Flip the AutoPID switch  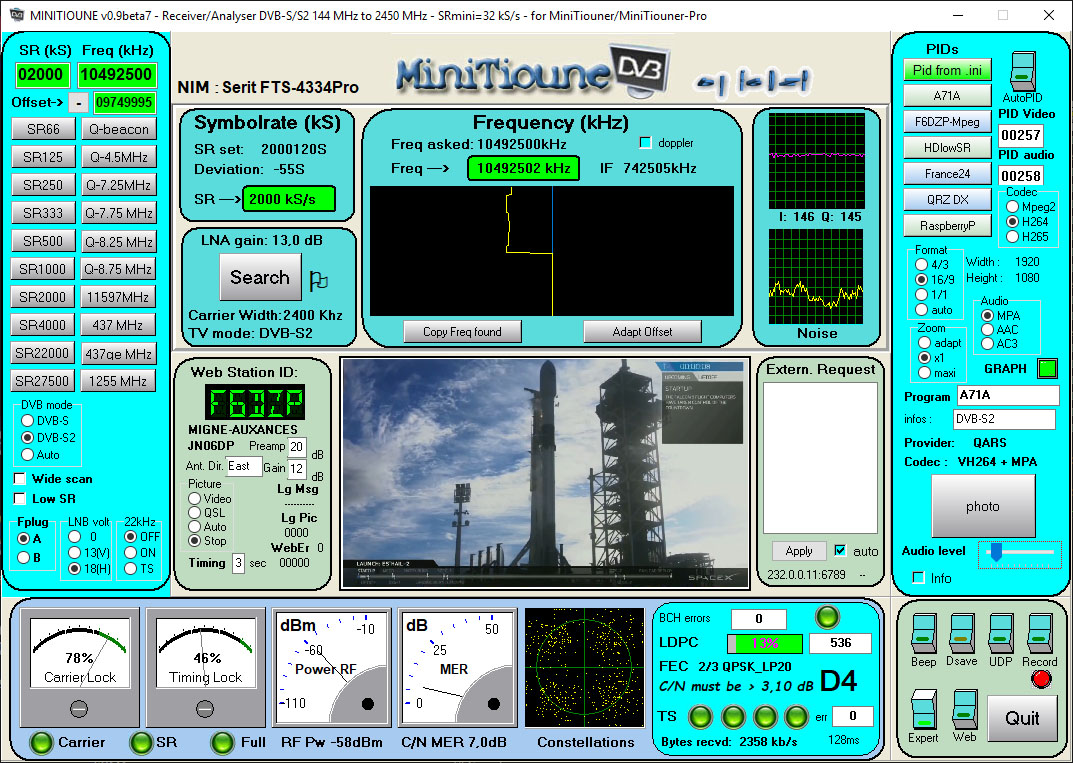1022,71
